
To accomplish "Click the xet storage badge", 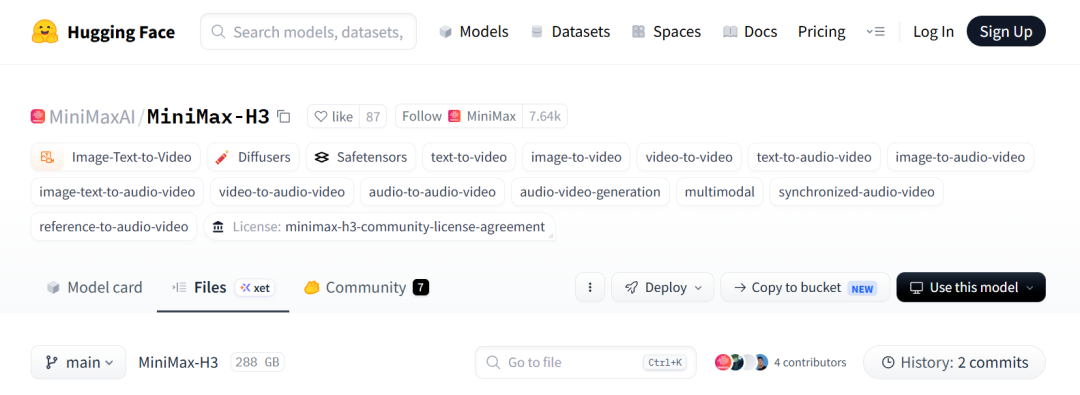I will tap(256, 287).
